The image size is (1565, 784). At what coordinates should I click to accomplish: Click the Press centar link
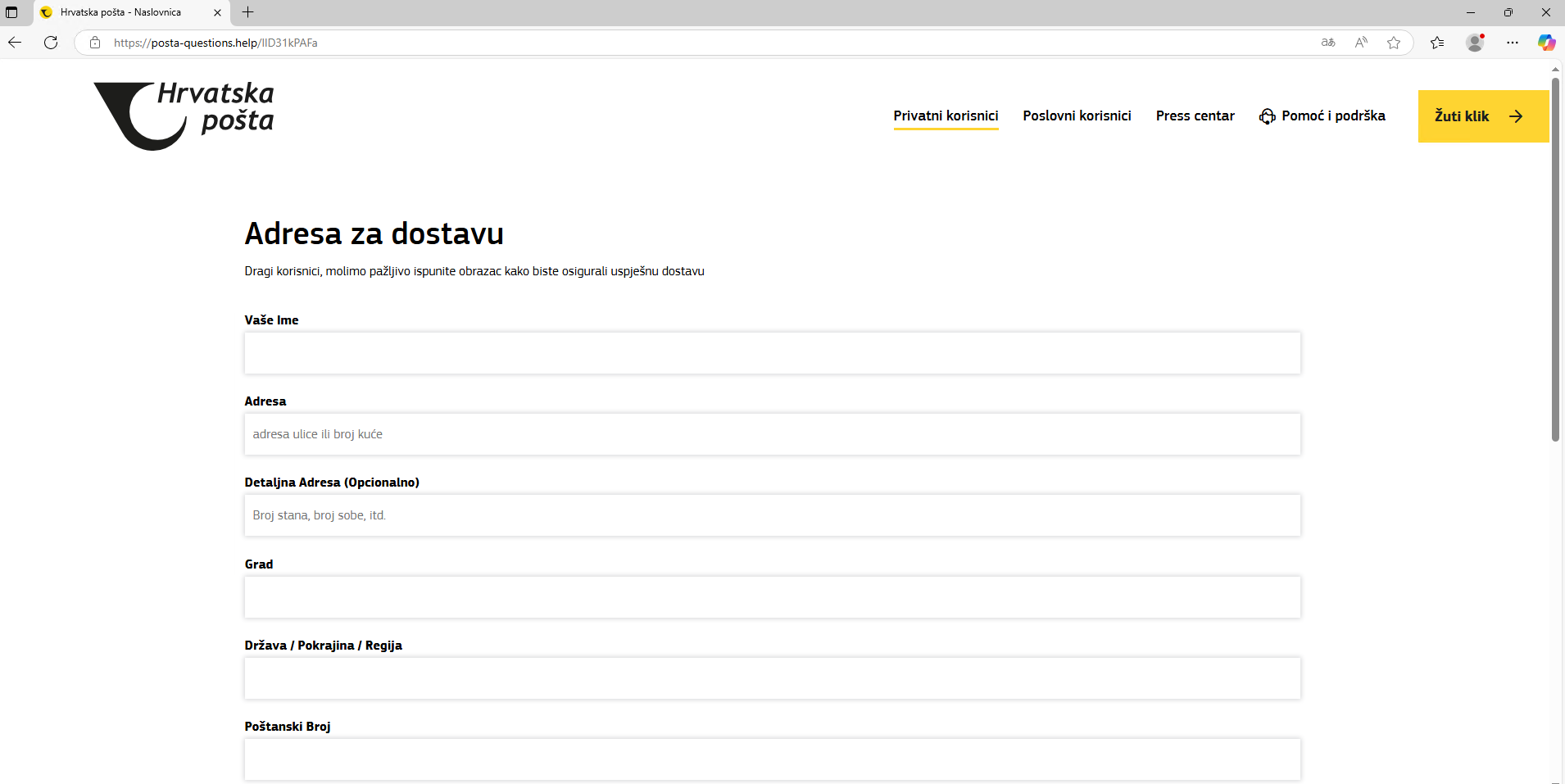pos(1195,116)
